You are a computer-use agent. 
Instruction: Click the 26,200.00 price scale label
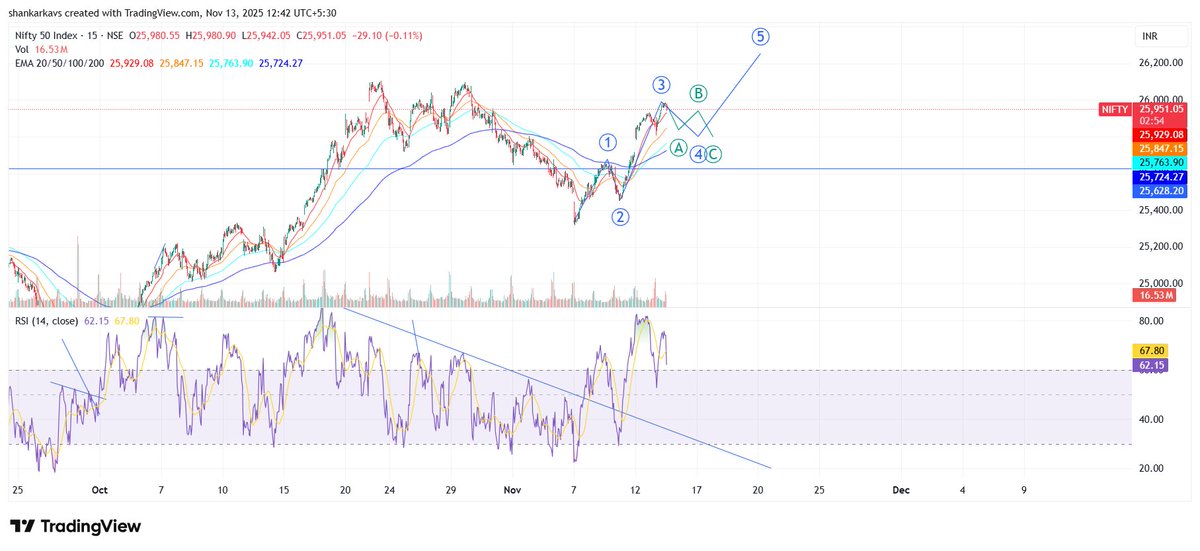click(1162, 62)
